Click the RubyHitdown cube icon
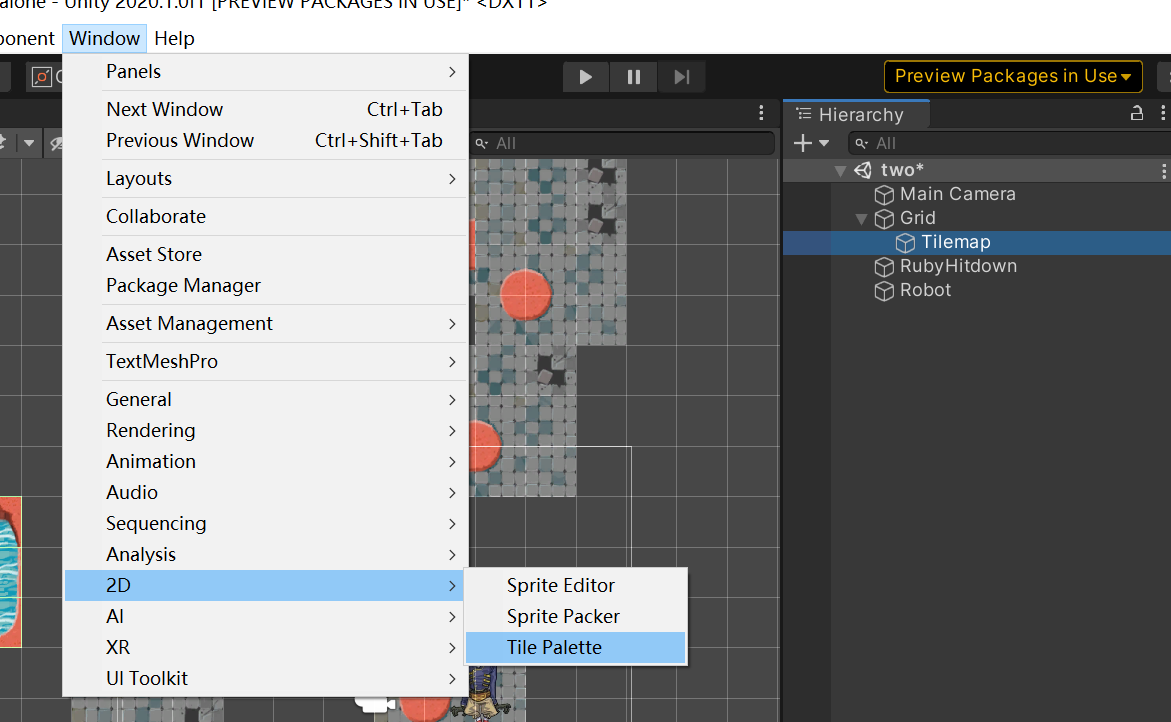 click(x=884, y=267)
